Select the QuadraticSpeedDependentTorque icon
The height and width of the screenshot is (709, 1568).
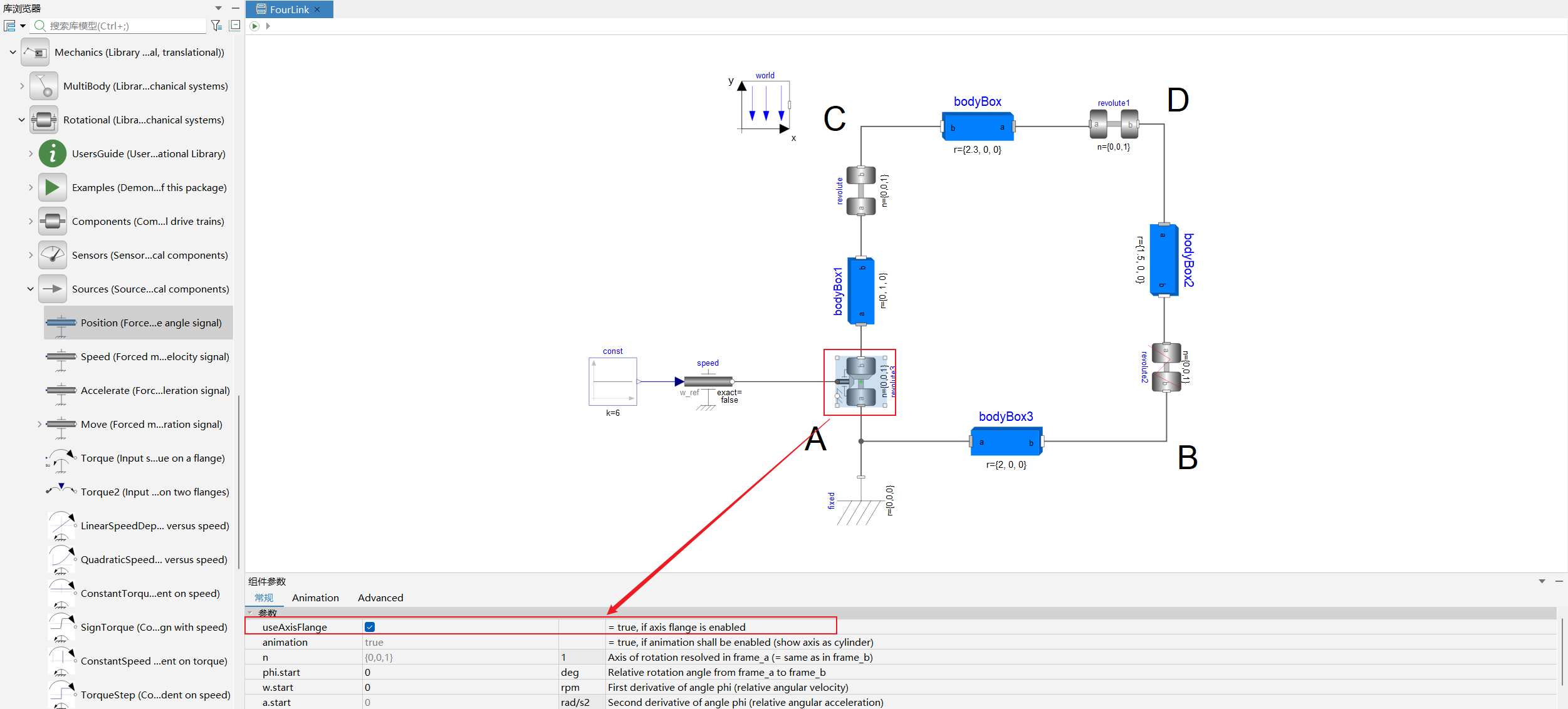pyautogui.click(x=61, y=560)
